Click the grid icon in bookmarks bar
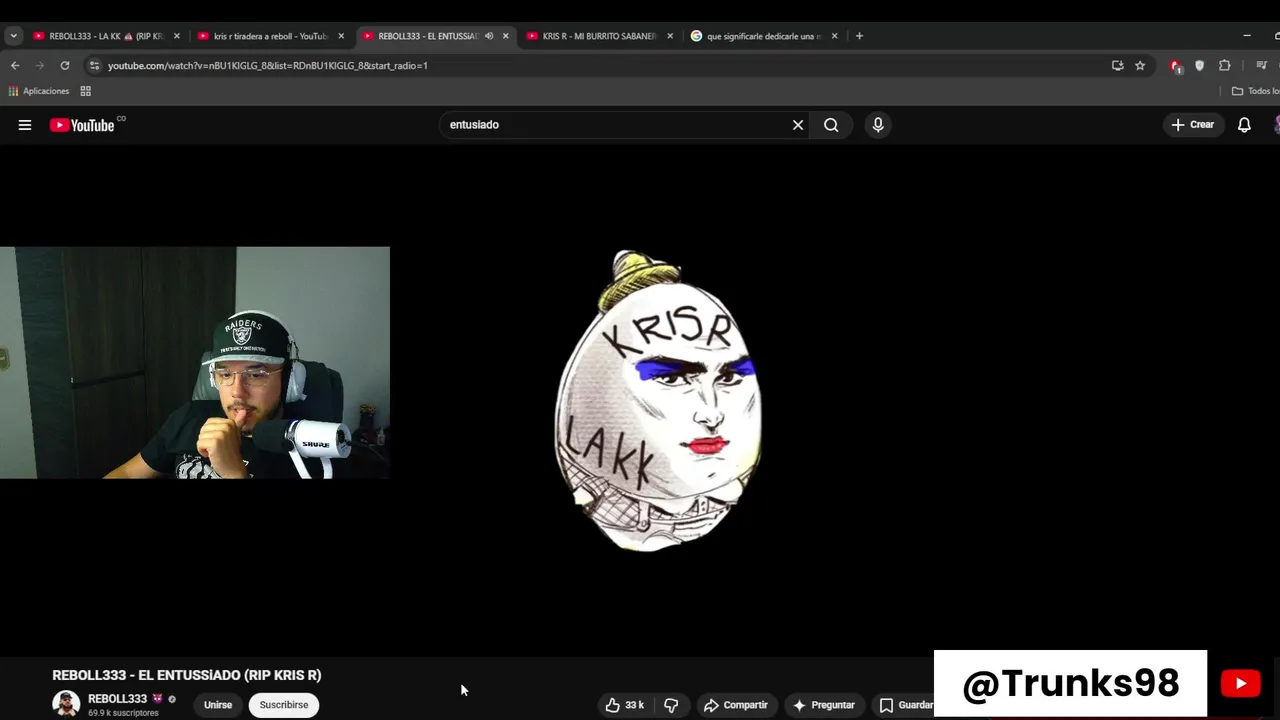 click(85, 91)
